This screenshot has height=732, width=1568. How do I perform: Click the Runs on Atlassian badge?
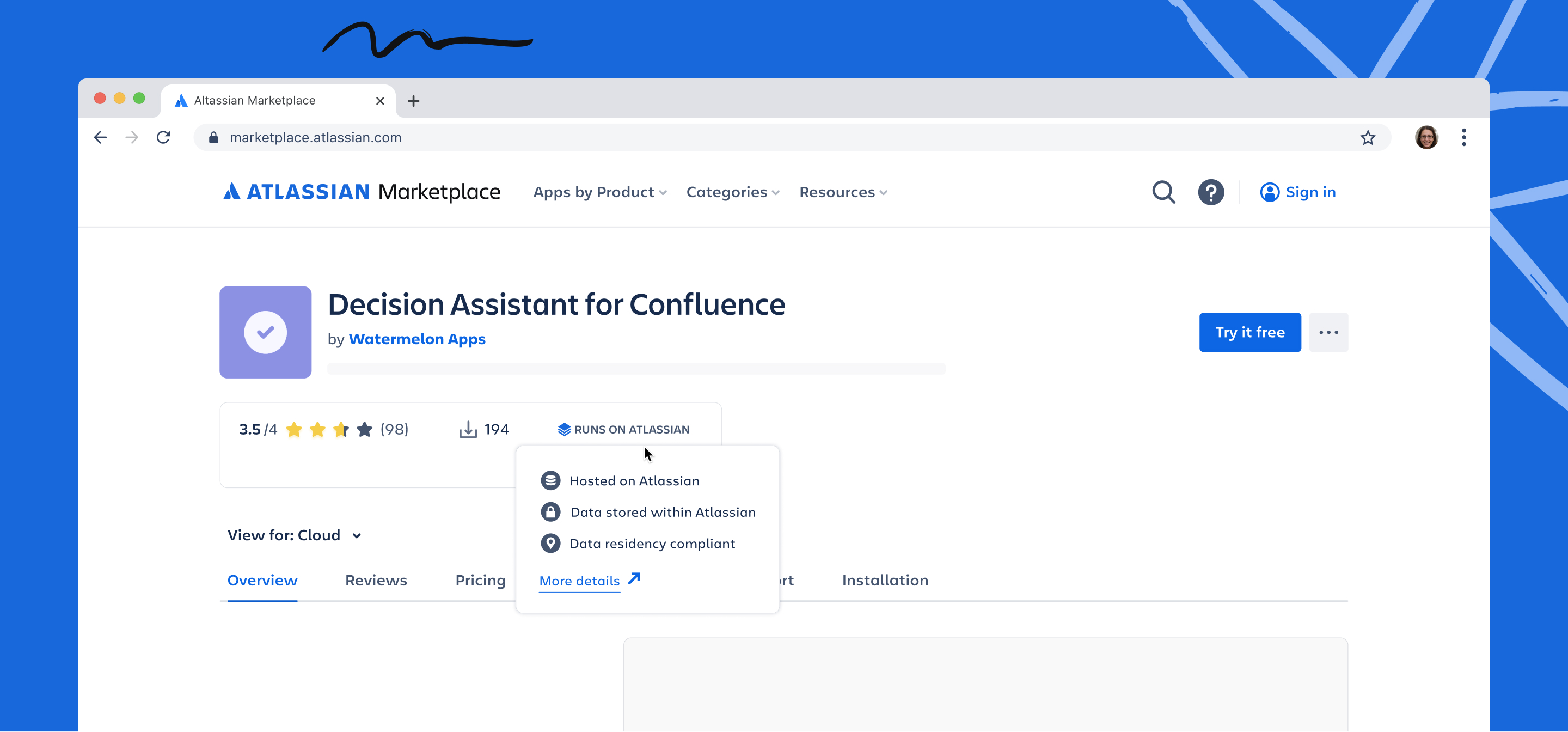(624, 429)
